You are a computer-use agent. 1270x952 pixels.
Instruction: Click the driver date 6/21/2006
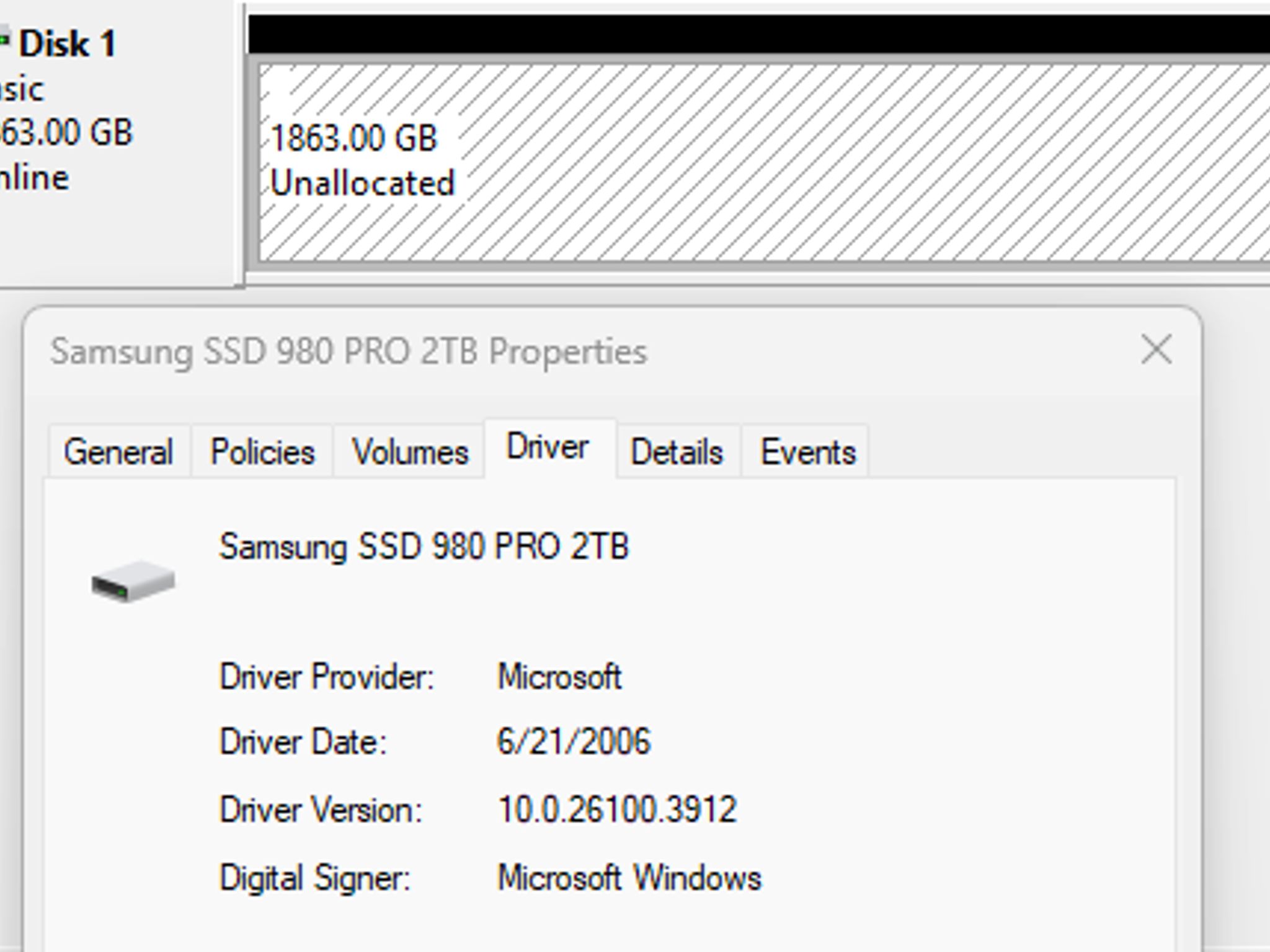click(x=574, y=741)
